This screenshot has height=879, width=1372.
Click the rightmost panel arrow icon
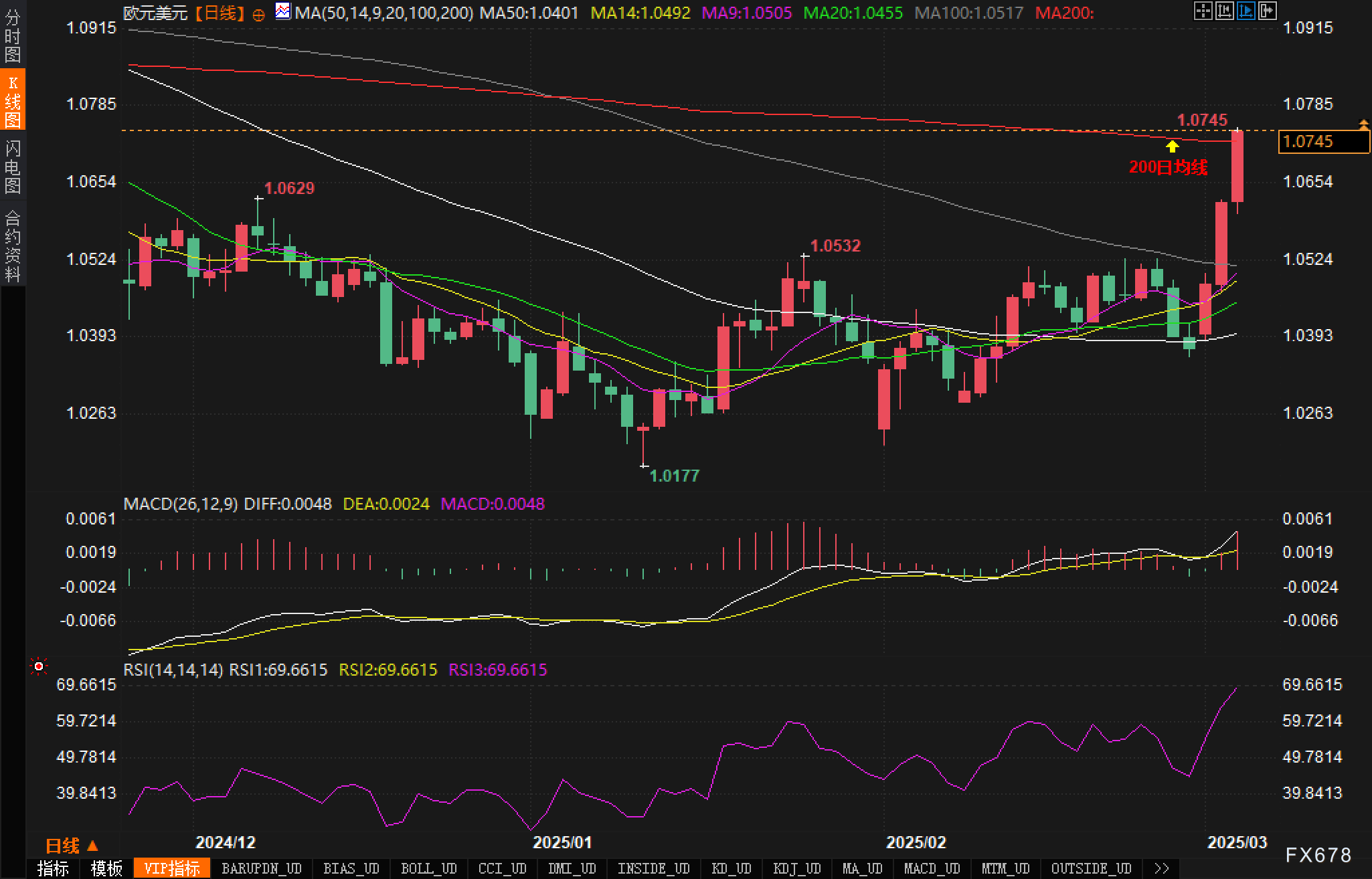1267,11
